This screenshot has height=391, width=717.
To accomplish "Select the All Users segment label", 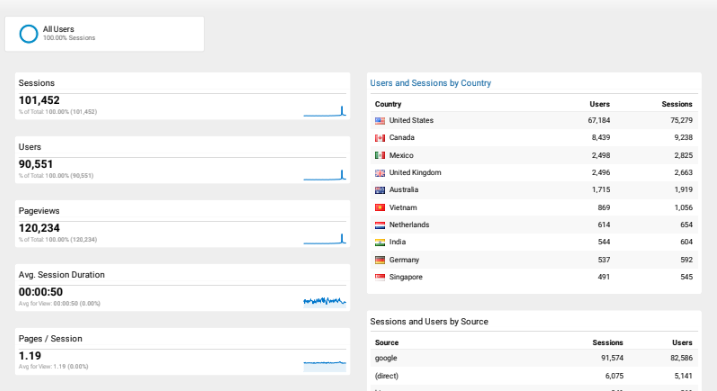I will [x=59, y=29].
